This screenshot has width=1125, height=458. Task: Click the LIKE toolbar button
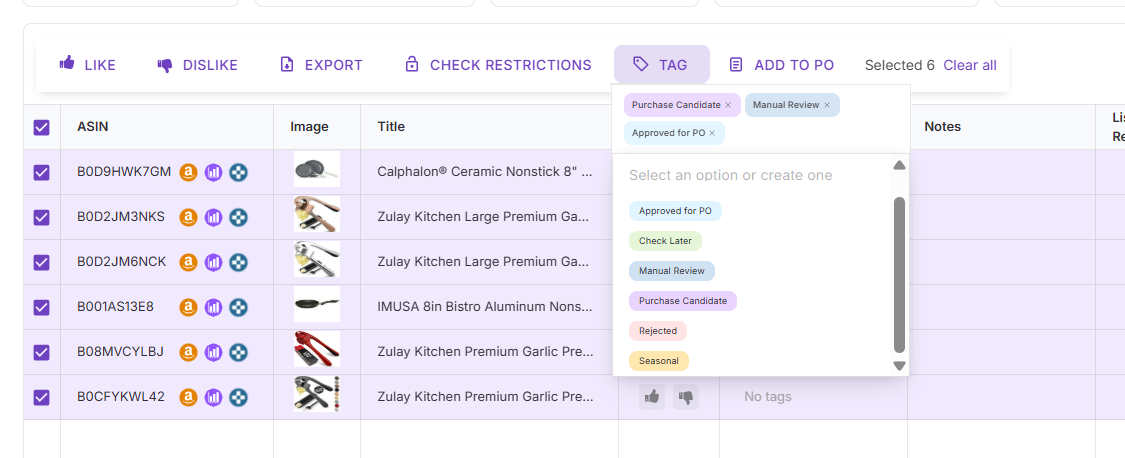88,65
